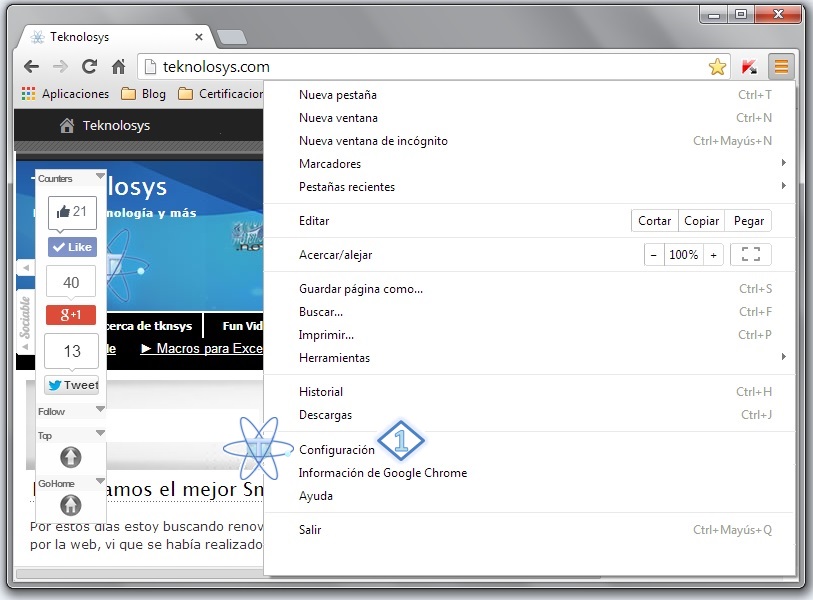This screenshot has height=600, width=813.
Task: Select Guardar página como...
Action: pyautogui.click(x=529, y=289)
